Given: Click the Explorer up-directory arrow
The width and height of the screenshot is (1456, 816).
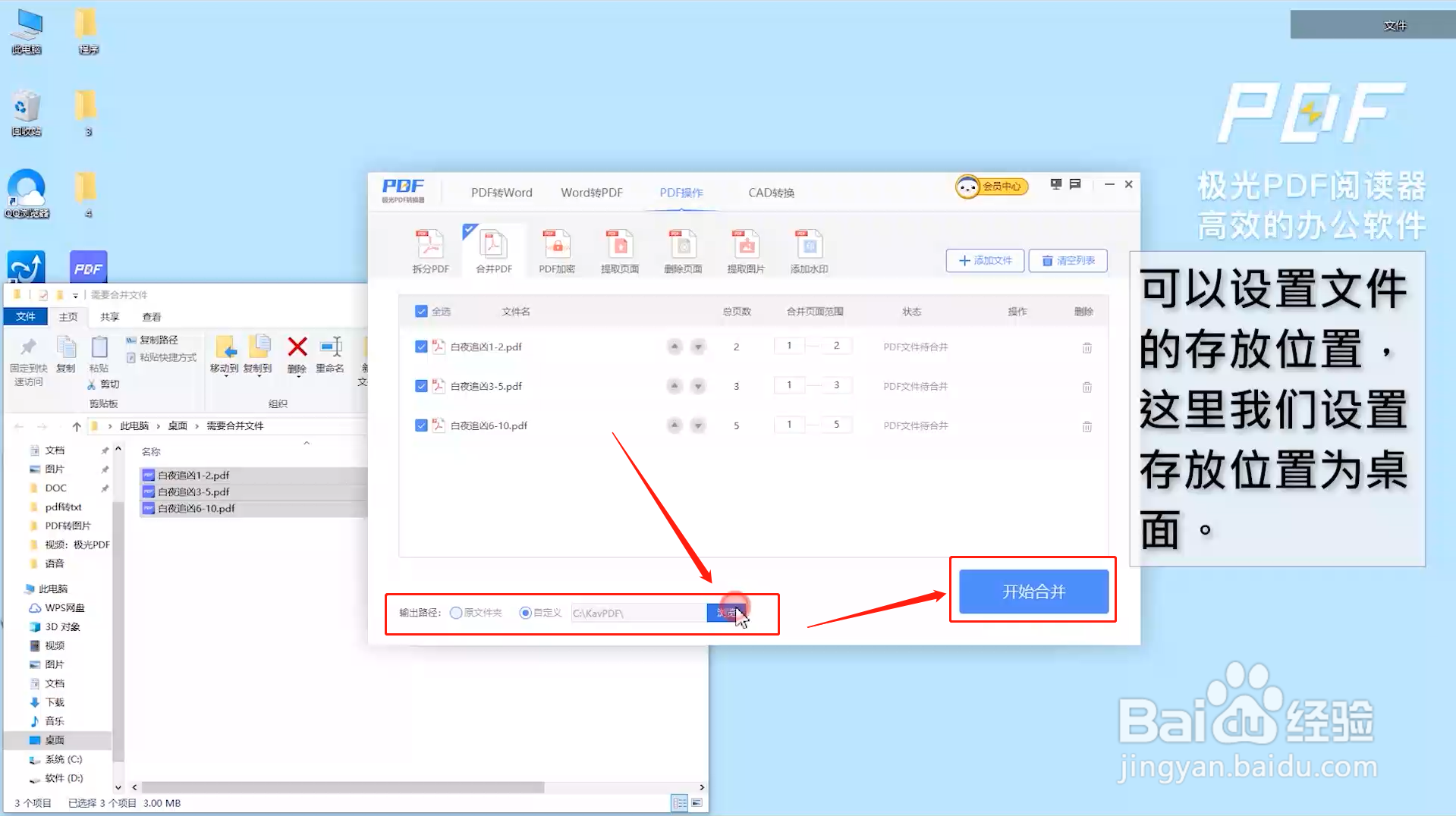Looking at the screenshot, I should [77, 426].
